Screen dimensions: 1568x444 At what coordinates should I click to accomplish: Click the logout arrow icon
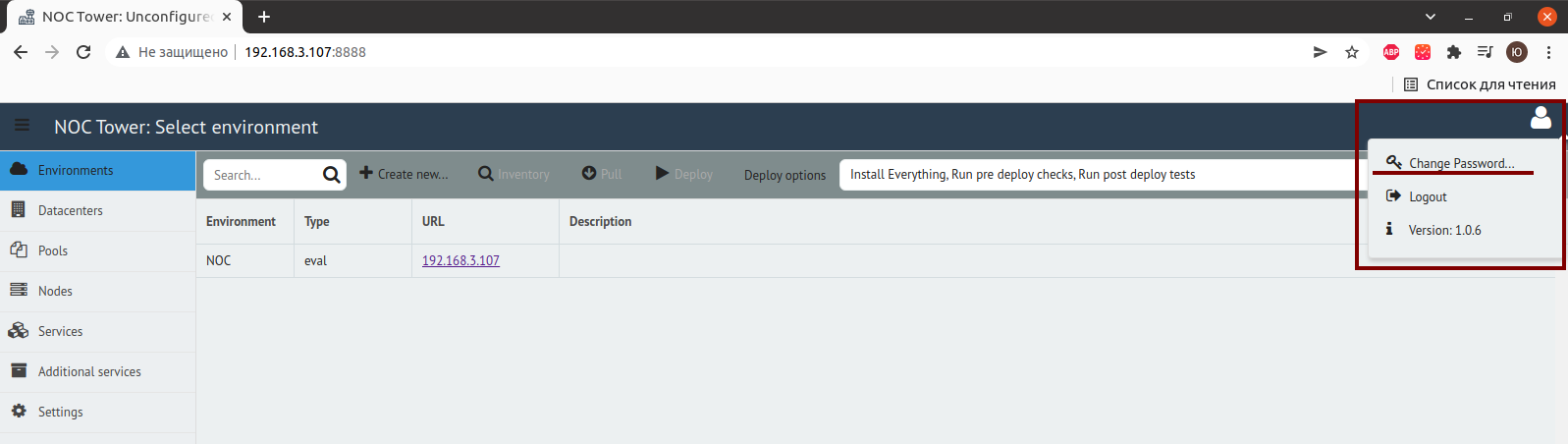click(1392, 195)
